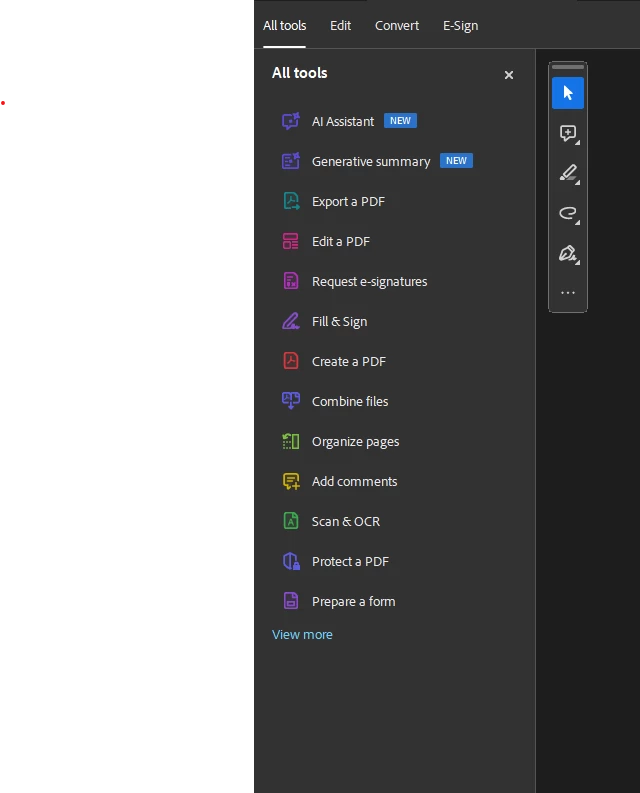Screen dimensions: 640x793
Task: Click the Export a PDF label
Action: click(348, 202)
